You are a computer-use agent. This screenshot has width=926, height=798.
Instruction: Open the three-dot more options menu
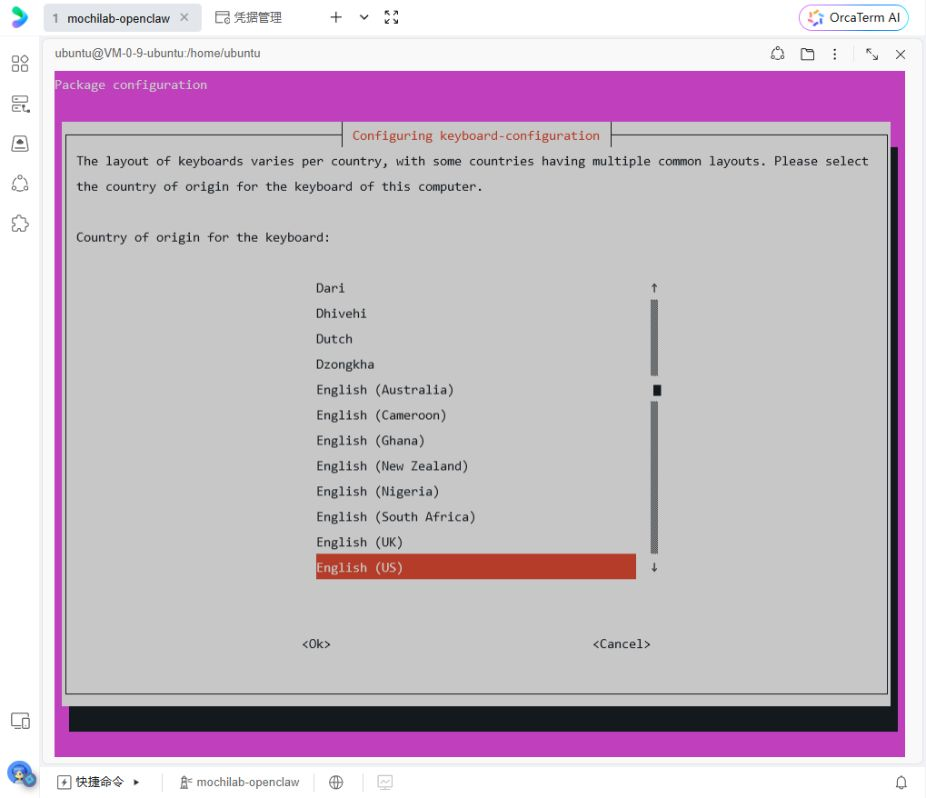[x=834, y=54]
